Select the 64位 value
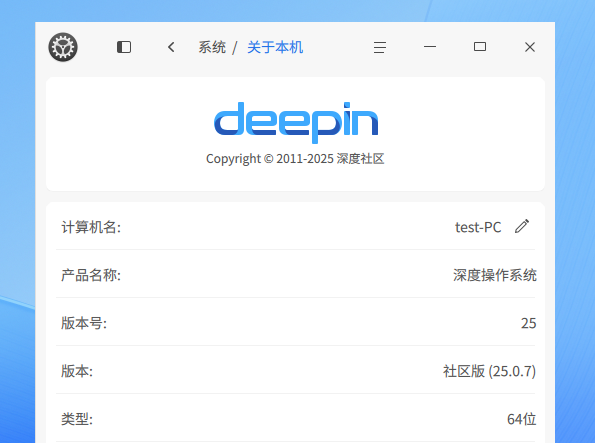The width and height of the screenshot is (595, 443). point(522,419)
